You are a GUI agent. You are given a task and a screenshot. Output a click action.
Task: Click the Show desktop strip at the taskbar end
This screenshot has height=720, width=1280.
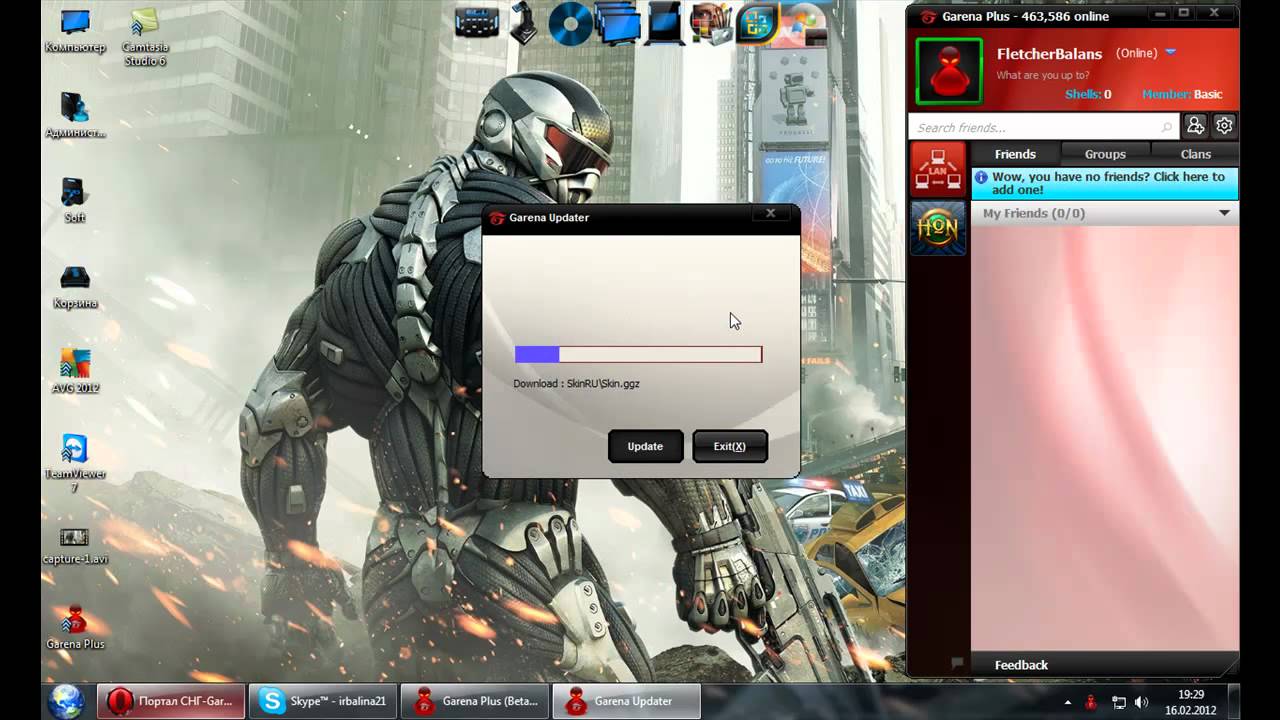point(1234,701)
